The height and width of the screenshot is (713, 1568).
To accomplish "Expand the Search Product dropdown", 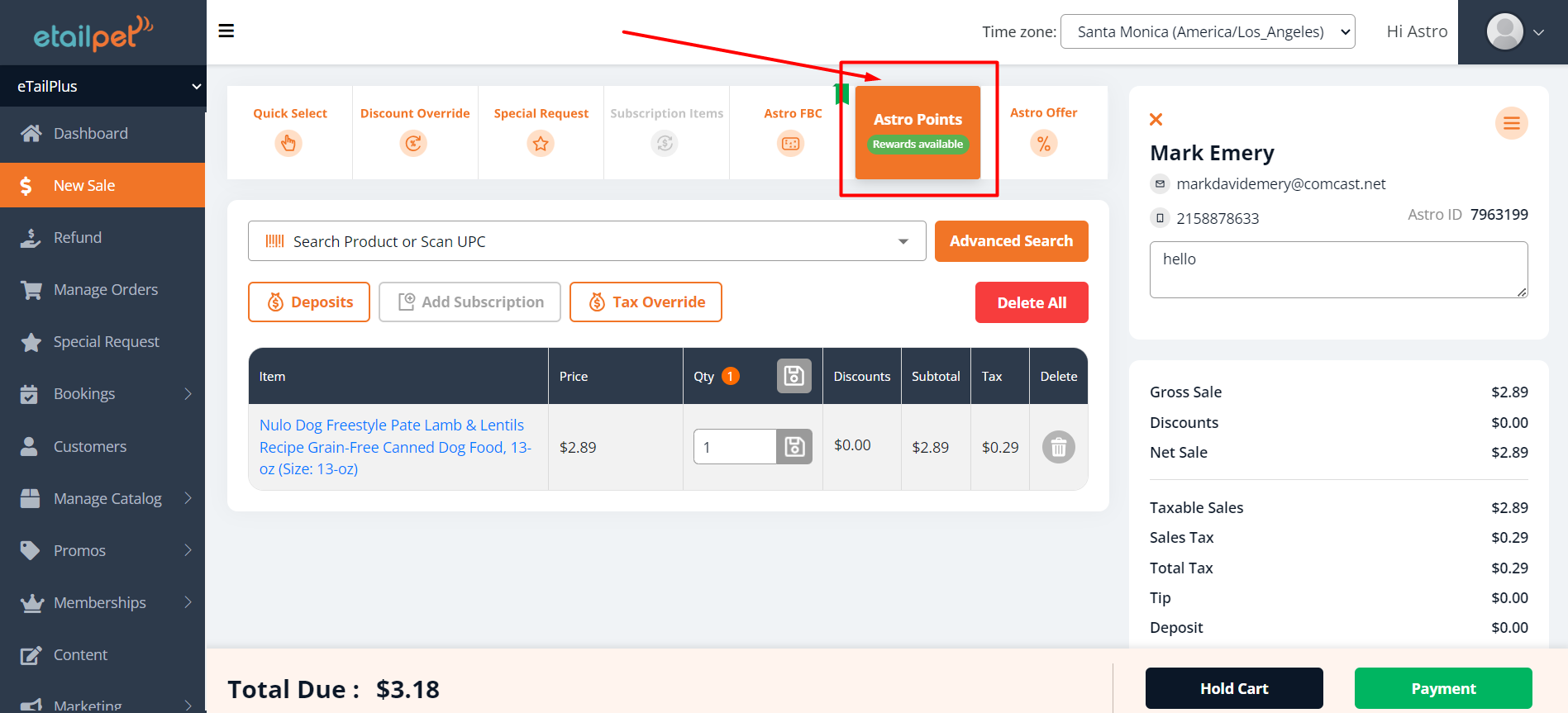I will 903,241.
